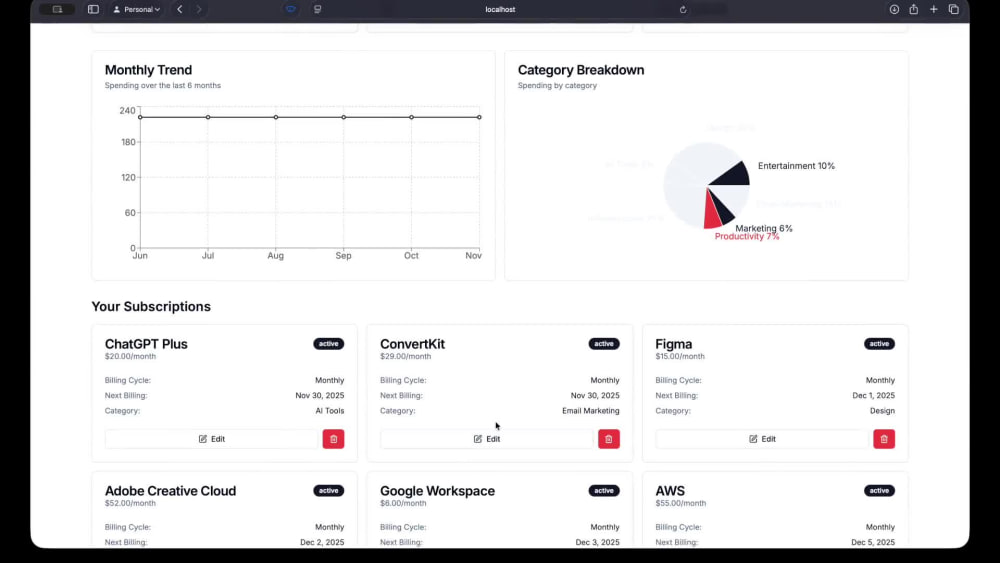
Task: Delete the ConvertKit subscription
Action: pos(608,439)
